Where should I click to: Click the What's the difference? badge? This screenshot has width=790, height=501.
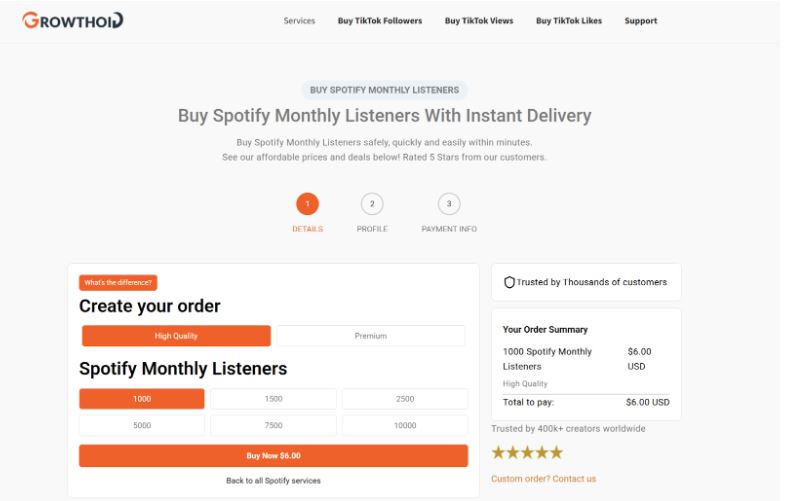coord(119,282)
